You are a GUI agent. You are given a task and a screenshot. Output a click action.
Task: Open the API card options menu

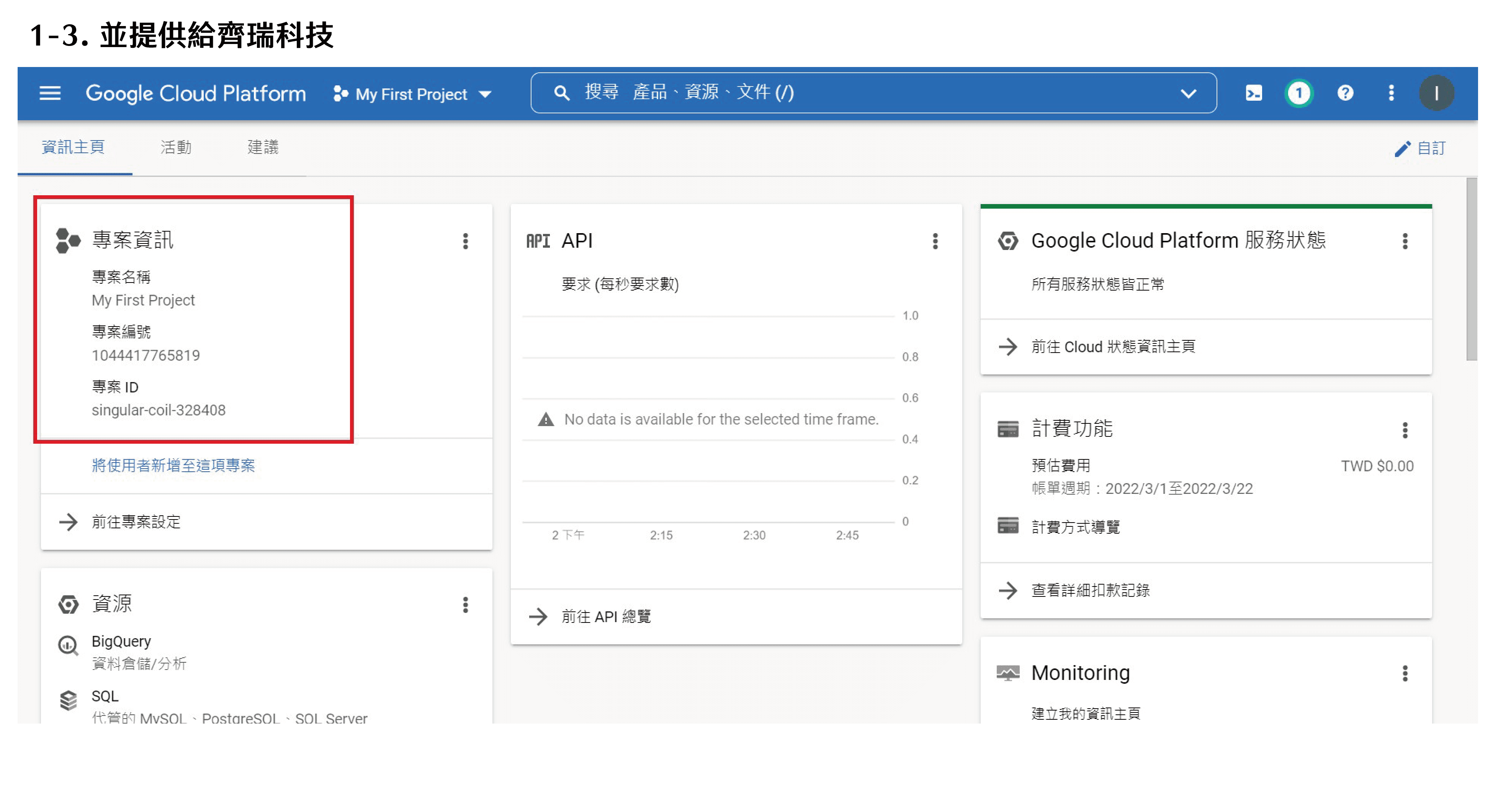click(x=935, y=241)
